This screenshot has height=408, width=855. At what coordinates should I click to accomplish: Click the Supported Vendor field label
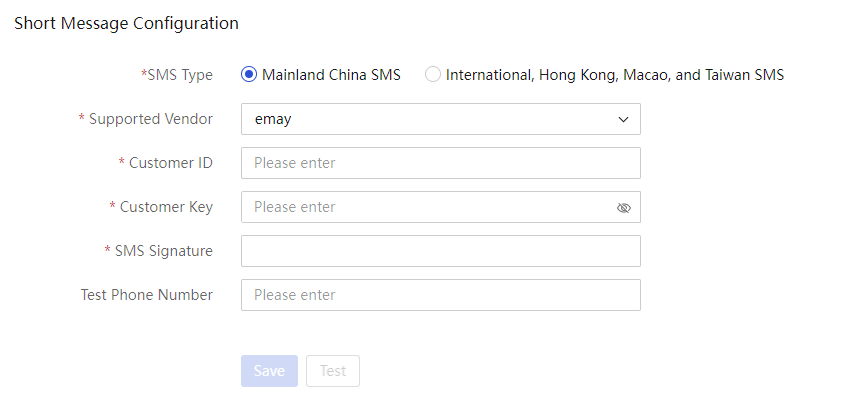point(146,119)
